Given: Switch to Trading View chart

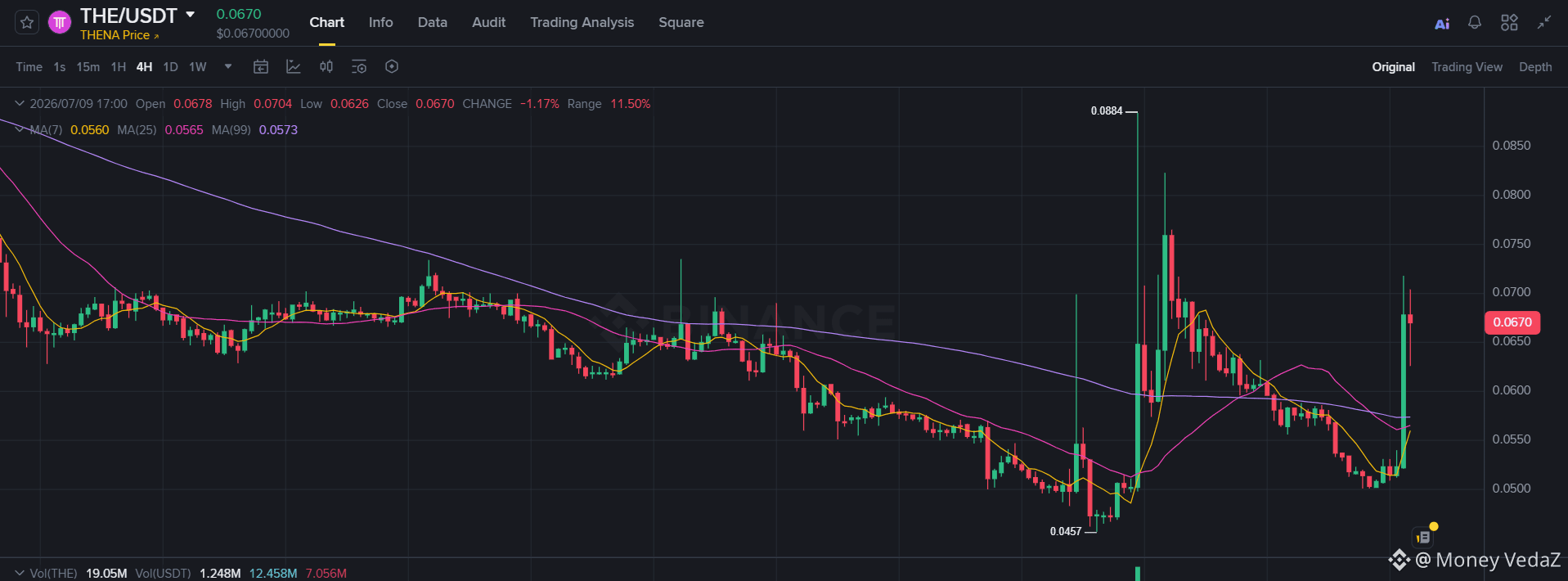Looking at the screenshot, I should pos(1467,67).
